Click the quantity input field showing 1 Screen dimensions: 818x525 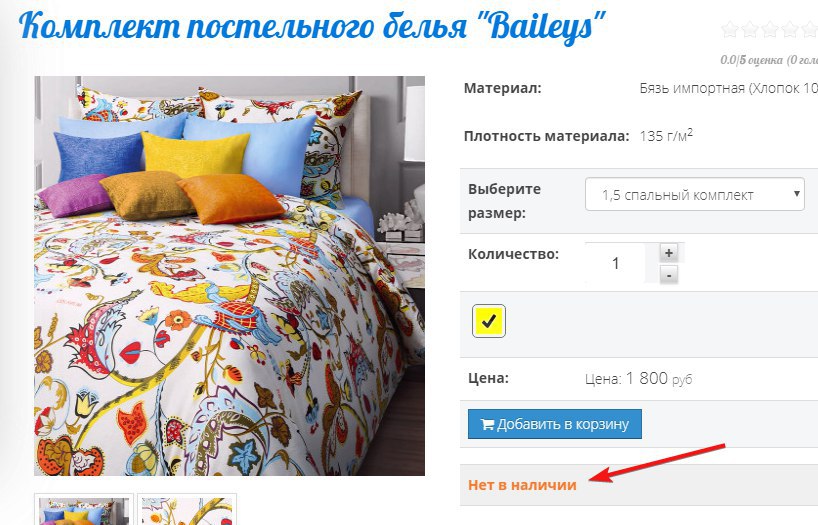click(616, 263)
